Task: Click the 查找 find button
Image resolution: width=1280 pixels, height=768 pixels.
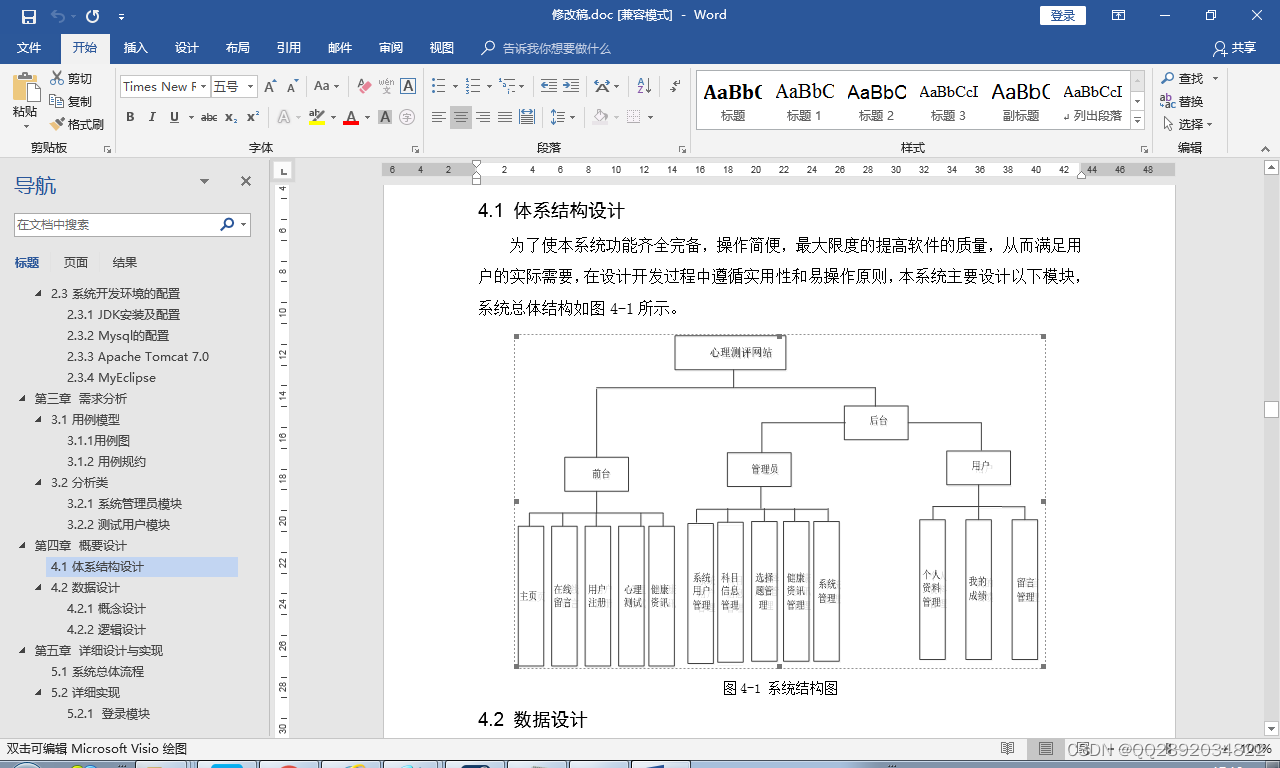Action: pos(1182,78)
